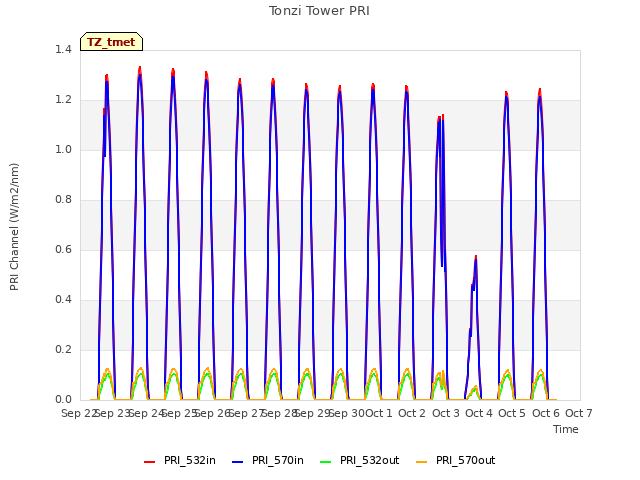Click the blue PRI_570in legend swatch
This screenshot has width=640, height=480.
pyautogui.click(x=238, y=462)
